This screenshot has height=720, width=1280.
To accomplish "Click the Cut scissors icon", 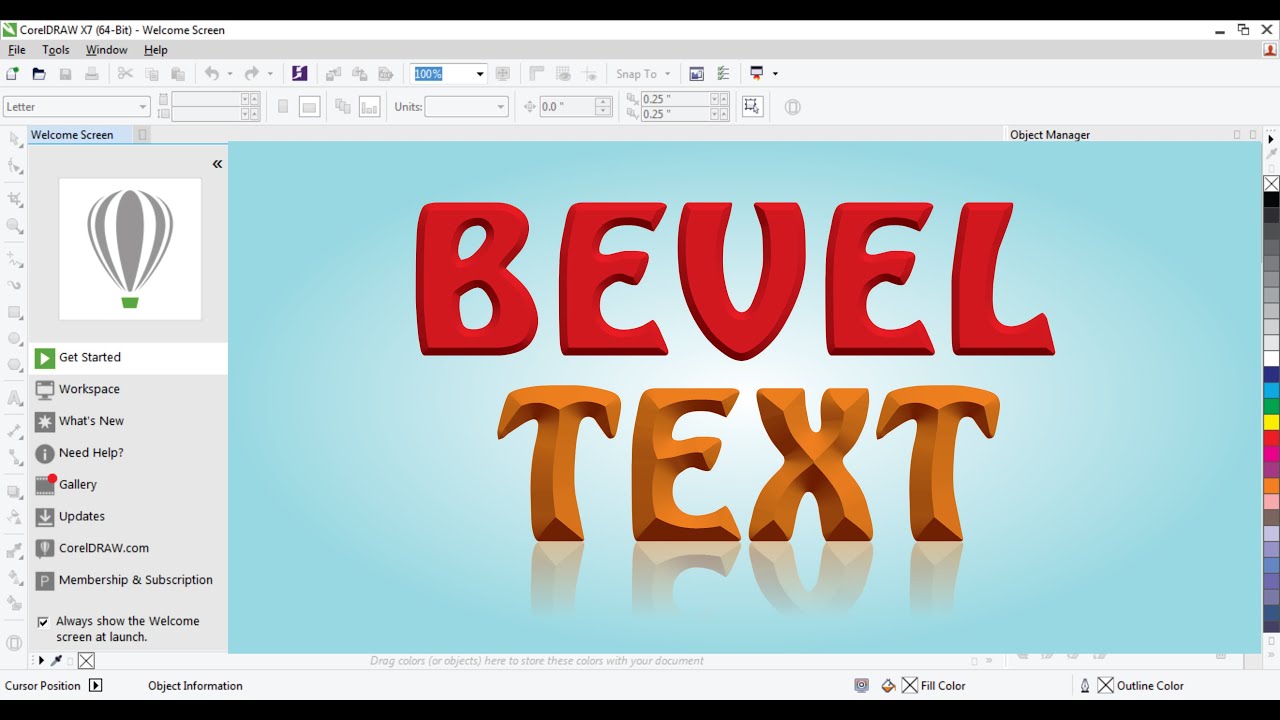I will coord(125,73).
